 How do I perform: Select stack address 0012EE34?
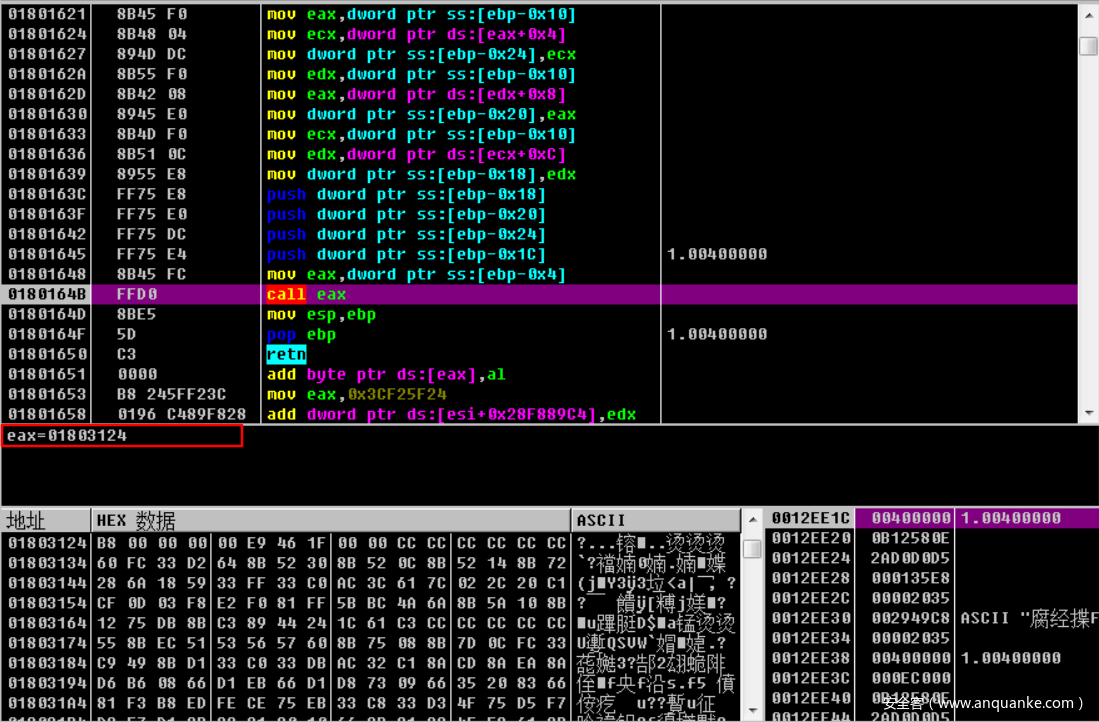click(810, 638)
